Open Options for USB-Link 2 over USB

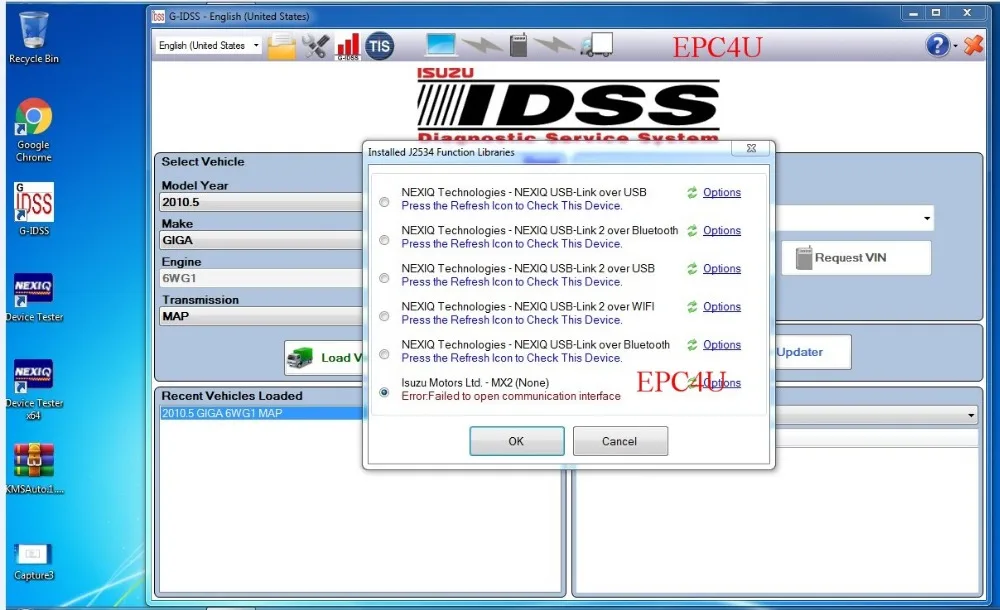pos(722,269)
